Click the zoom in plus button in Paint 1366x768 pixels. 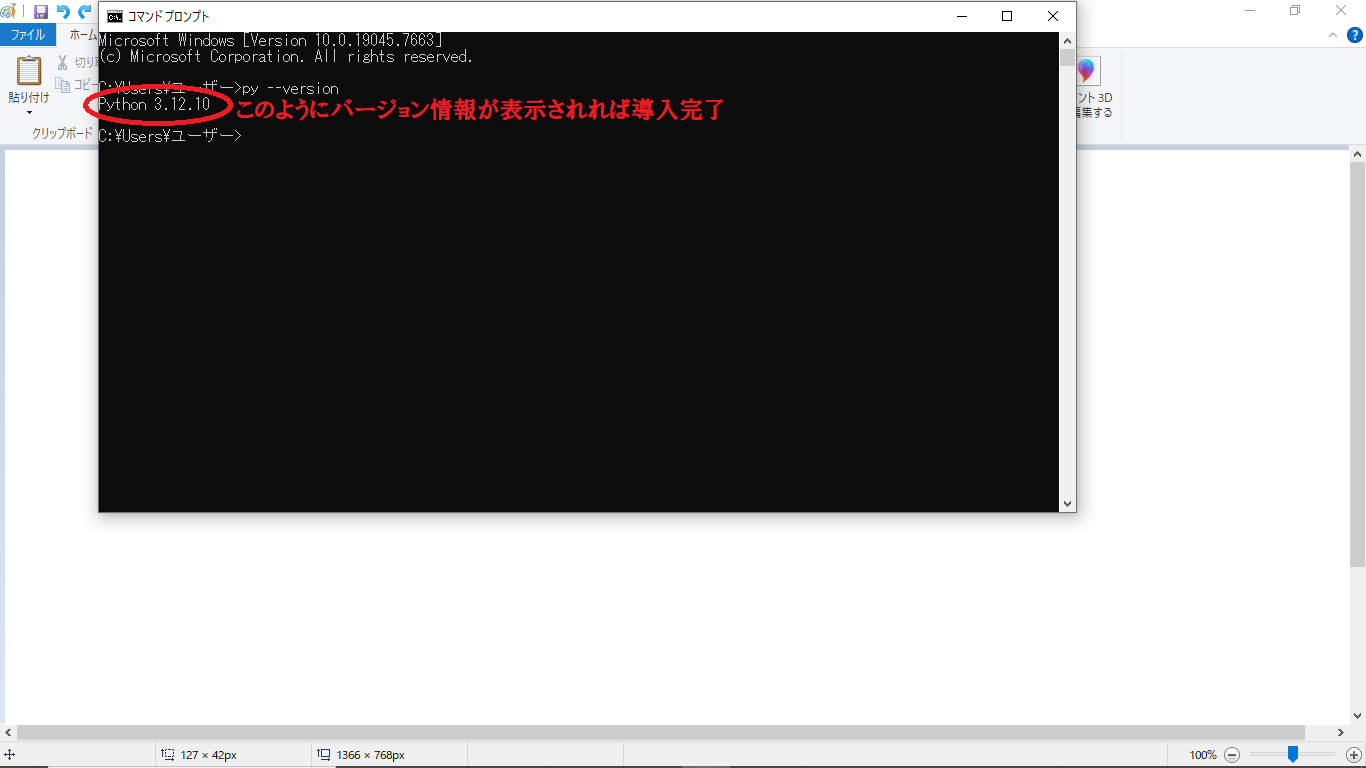1354,755
